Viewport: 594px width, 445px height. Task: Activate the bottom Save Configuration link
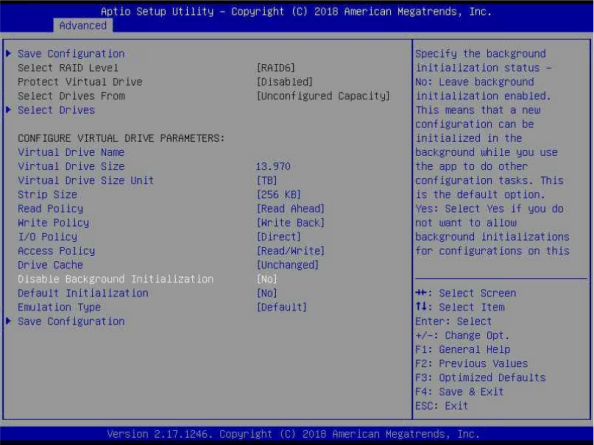pyautogui.click(x=71, y=321)
